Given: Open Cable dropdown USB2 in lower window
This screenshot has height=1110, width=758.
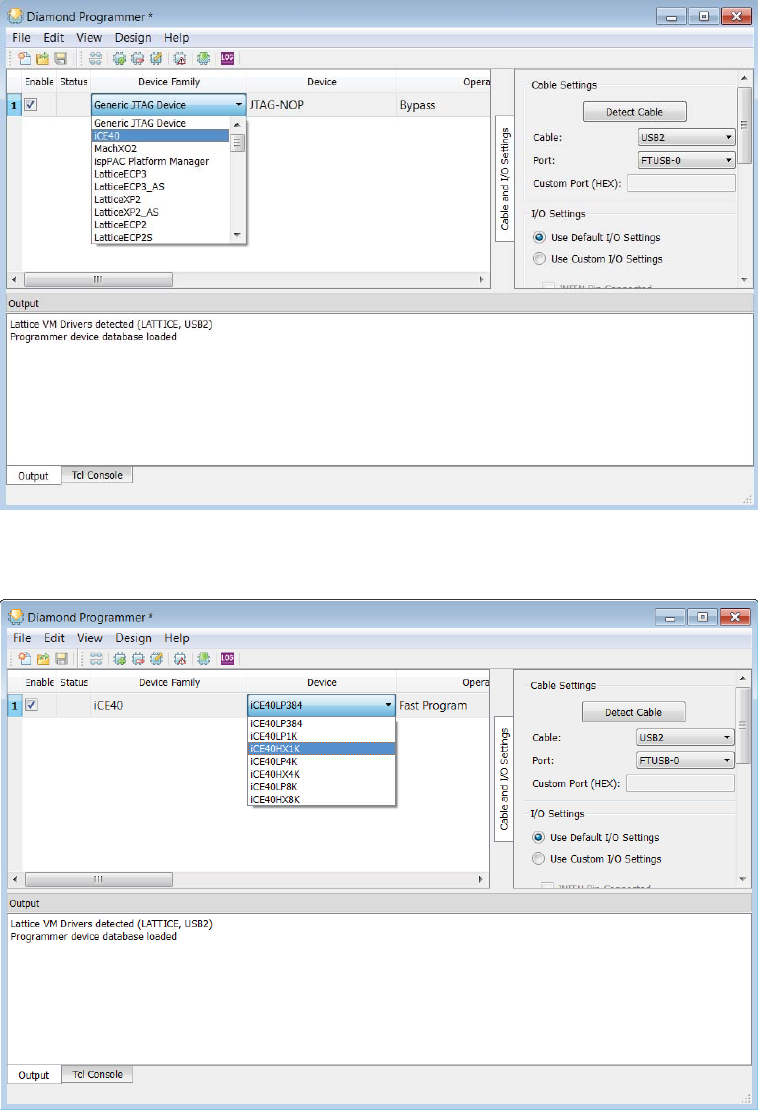Looking at the screenshot, I should [685, 738].
